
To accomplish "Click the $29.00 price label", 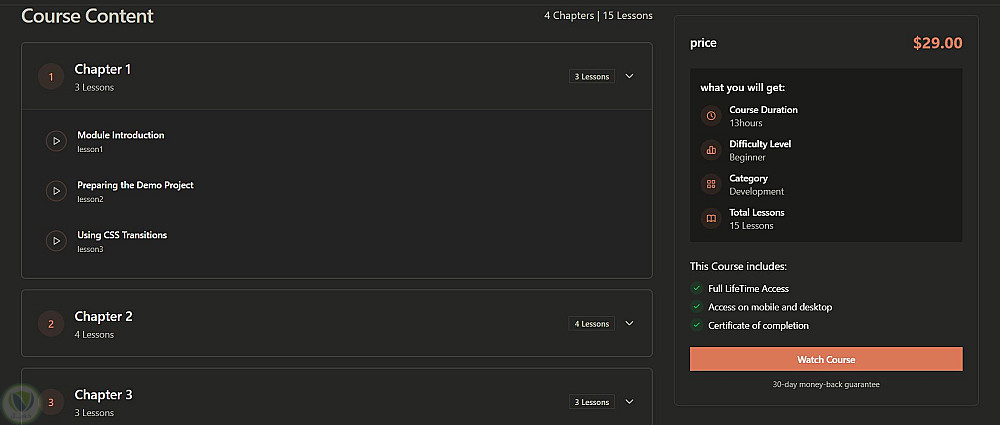I will pyautogui.click(x=937, y=43).
